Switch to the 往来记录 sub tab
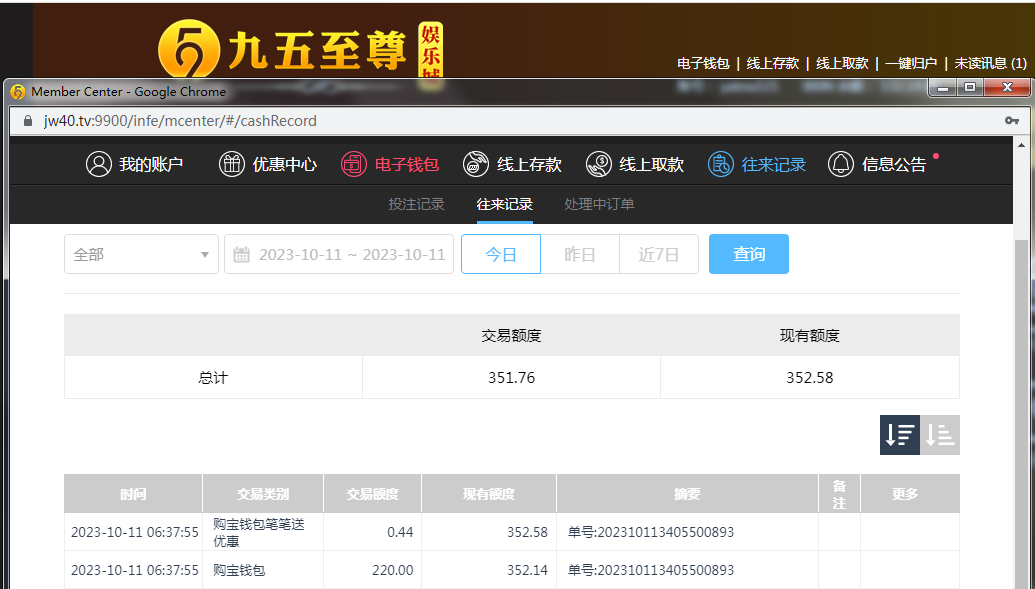Screen dimensions: 1035x589 [505, 204]
